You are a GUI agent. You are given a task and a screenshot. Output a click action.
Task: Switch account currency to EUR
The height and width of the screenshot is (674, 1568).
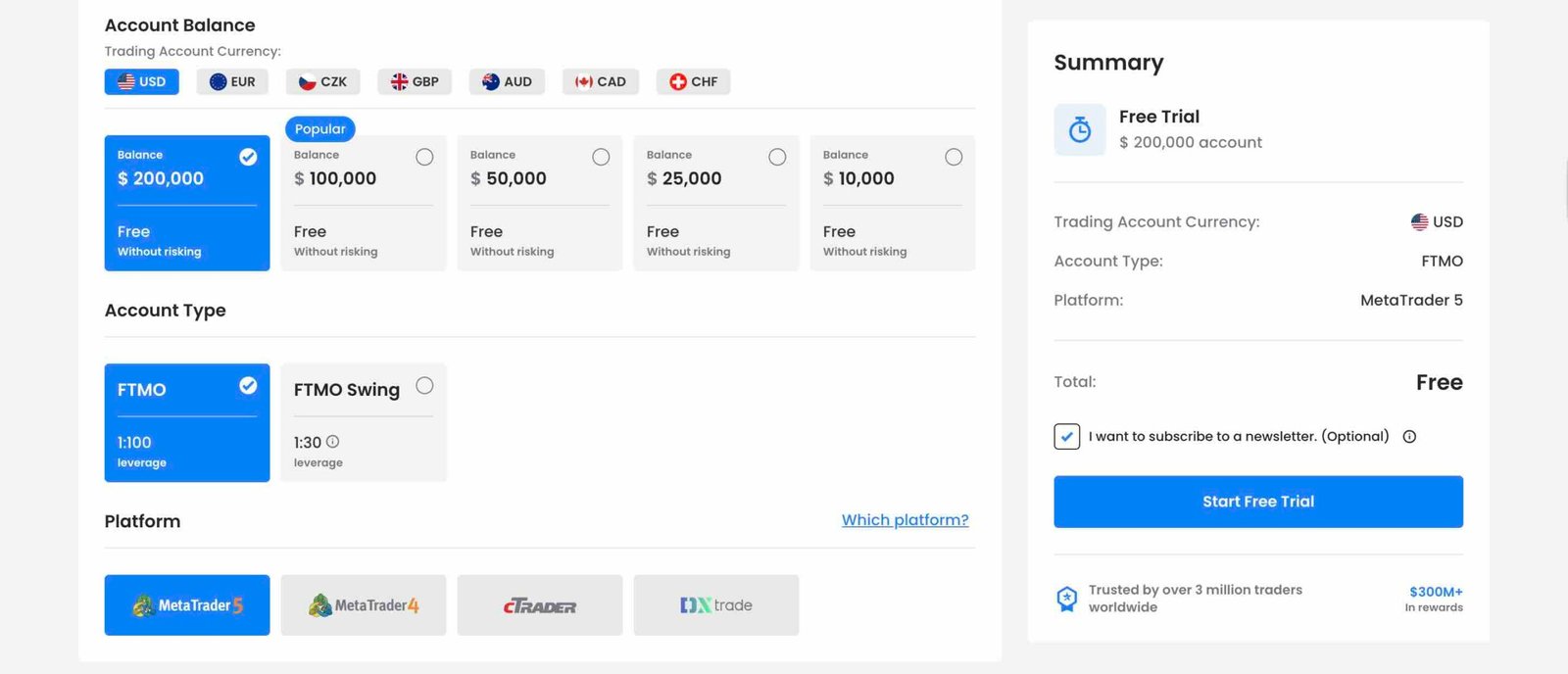click(x=232, y=81)
